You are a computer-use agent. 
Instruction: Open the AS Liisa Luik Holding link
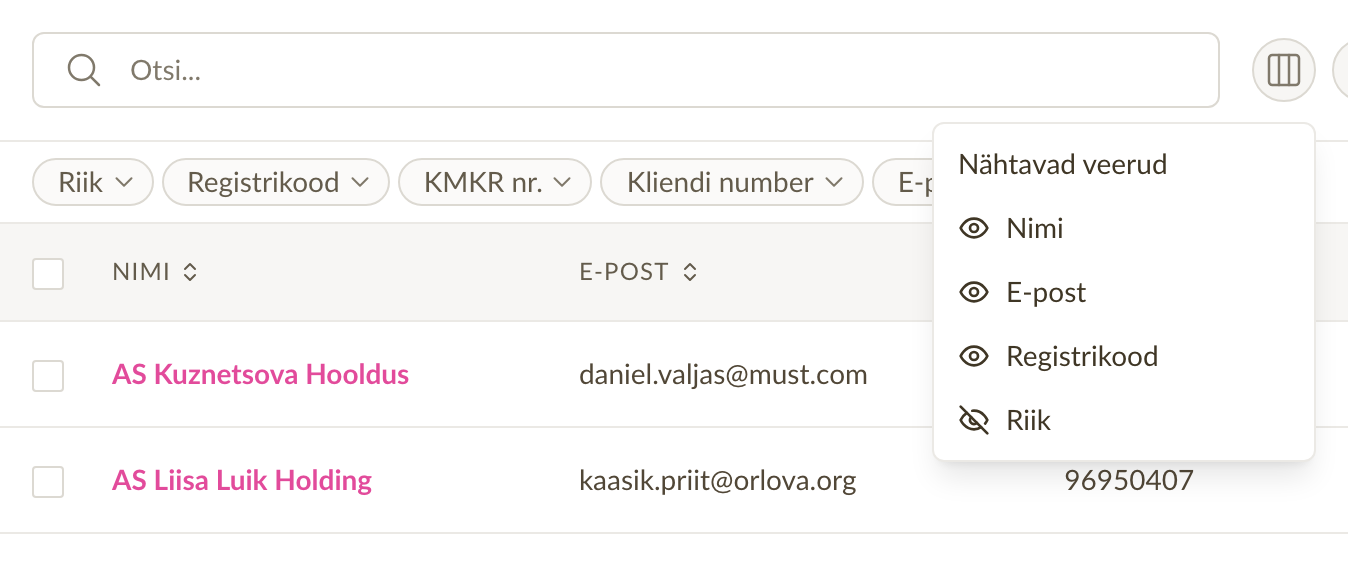(242, 480)
